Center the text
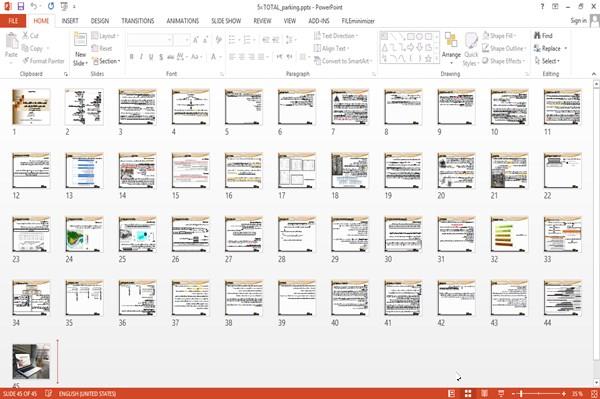This screenshot has width=600, height=399. [x=242, y=57]
